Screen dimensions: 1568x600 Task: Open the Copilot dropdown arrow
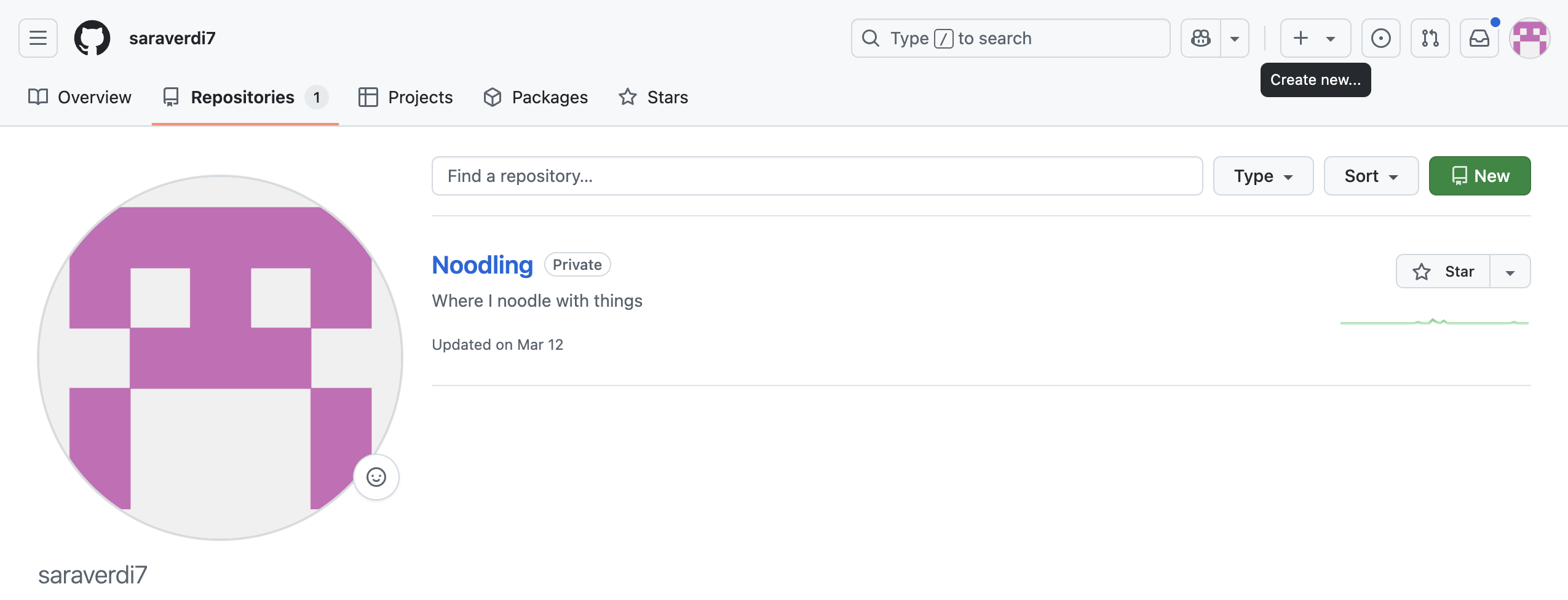(x=1234, y=37)
